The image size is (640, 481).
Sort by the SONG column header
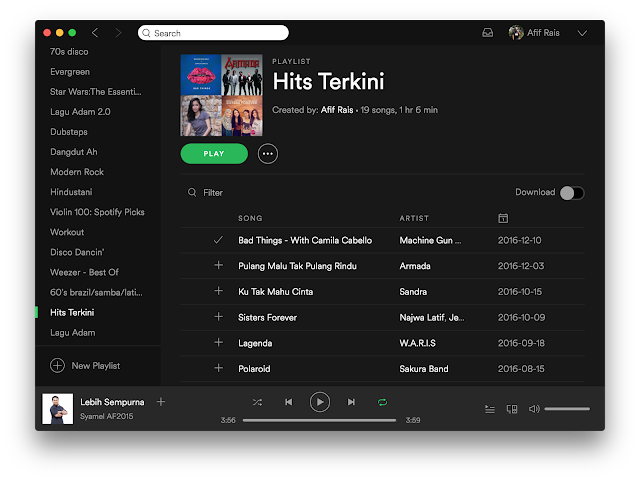(x=250, y=218)
